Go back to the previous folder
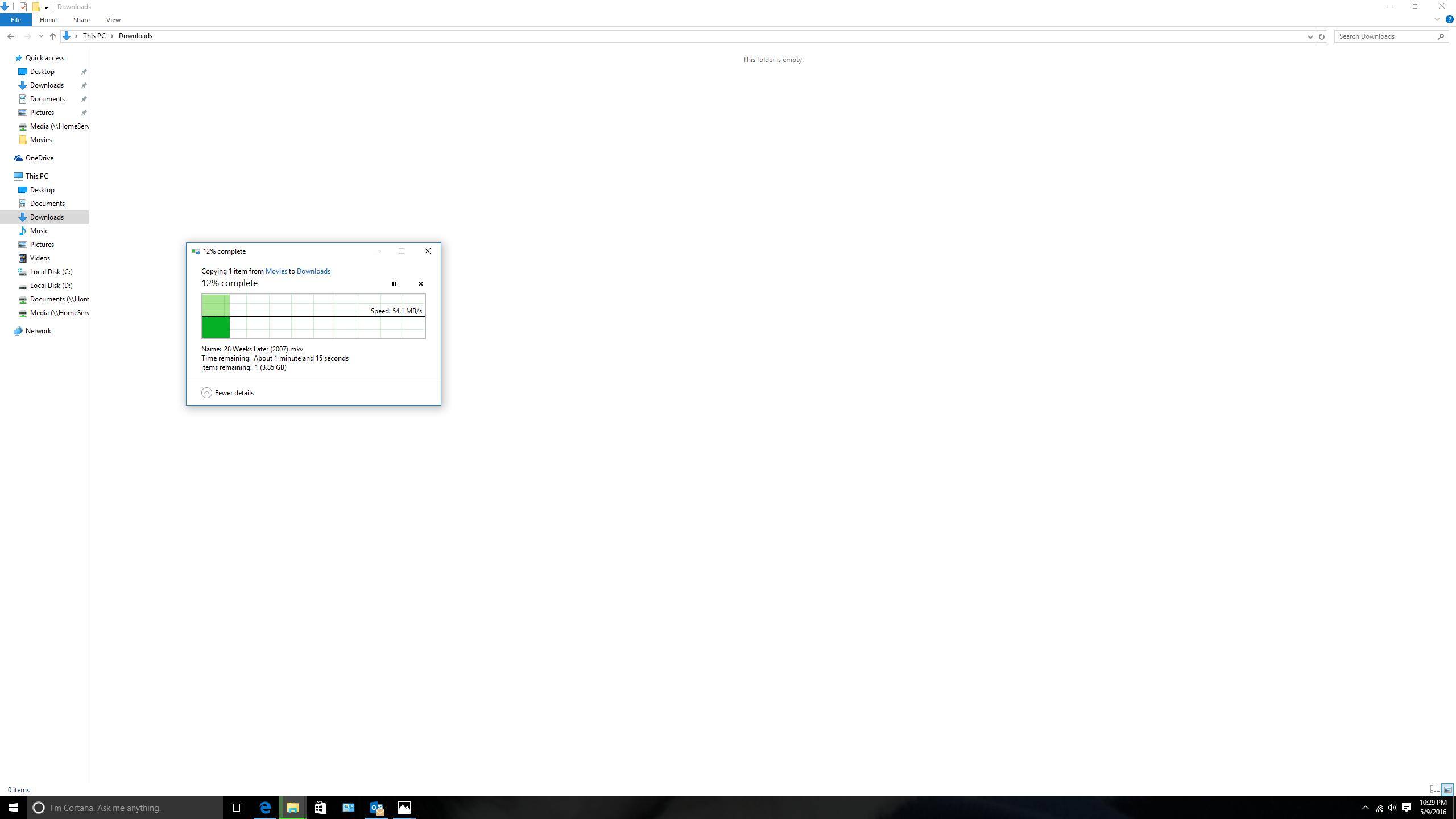 pyautogui.click(x=11, y=36)
